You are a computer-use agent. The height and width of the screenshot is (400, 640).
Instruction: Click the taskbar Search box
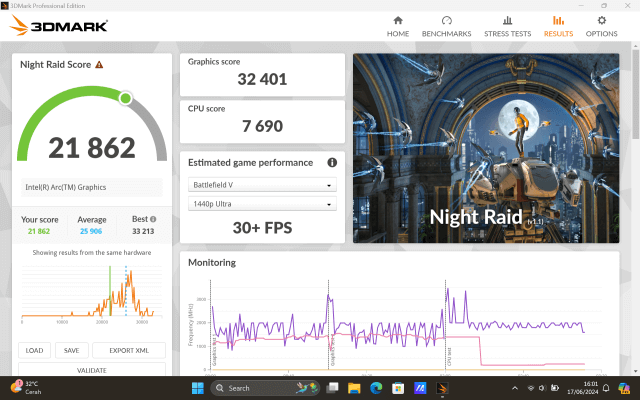(x=265, y=388)
